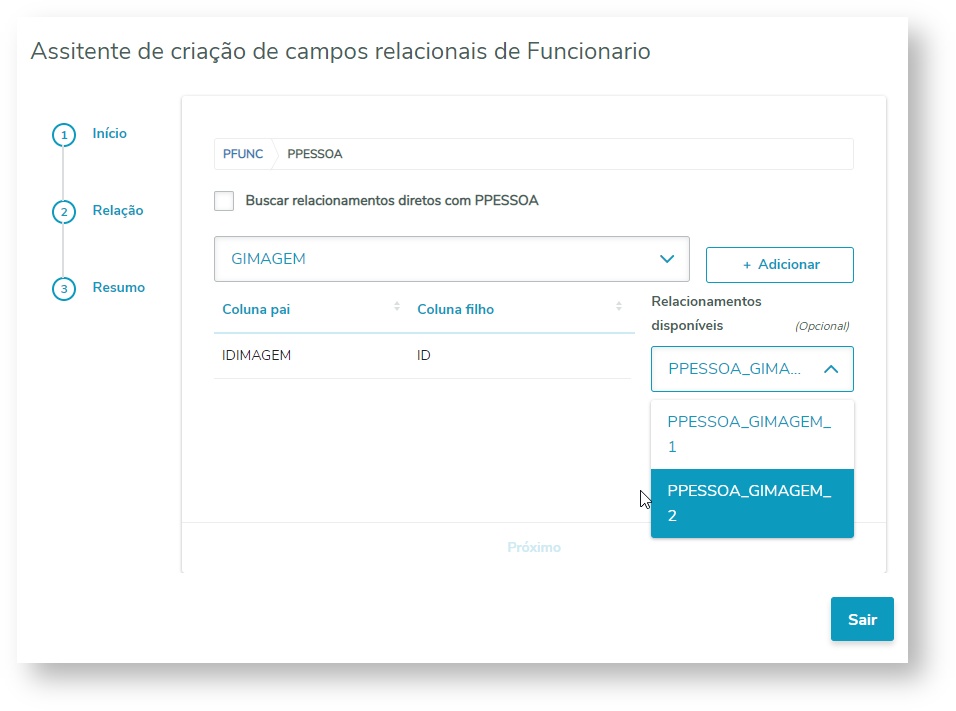The height and width of the screenshot is (711, 956).
Task: Open the GIMAGEM table dropdown
Action: tap(452, 259)
